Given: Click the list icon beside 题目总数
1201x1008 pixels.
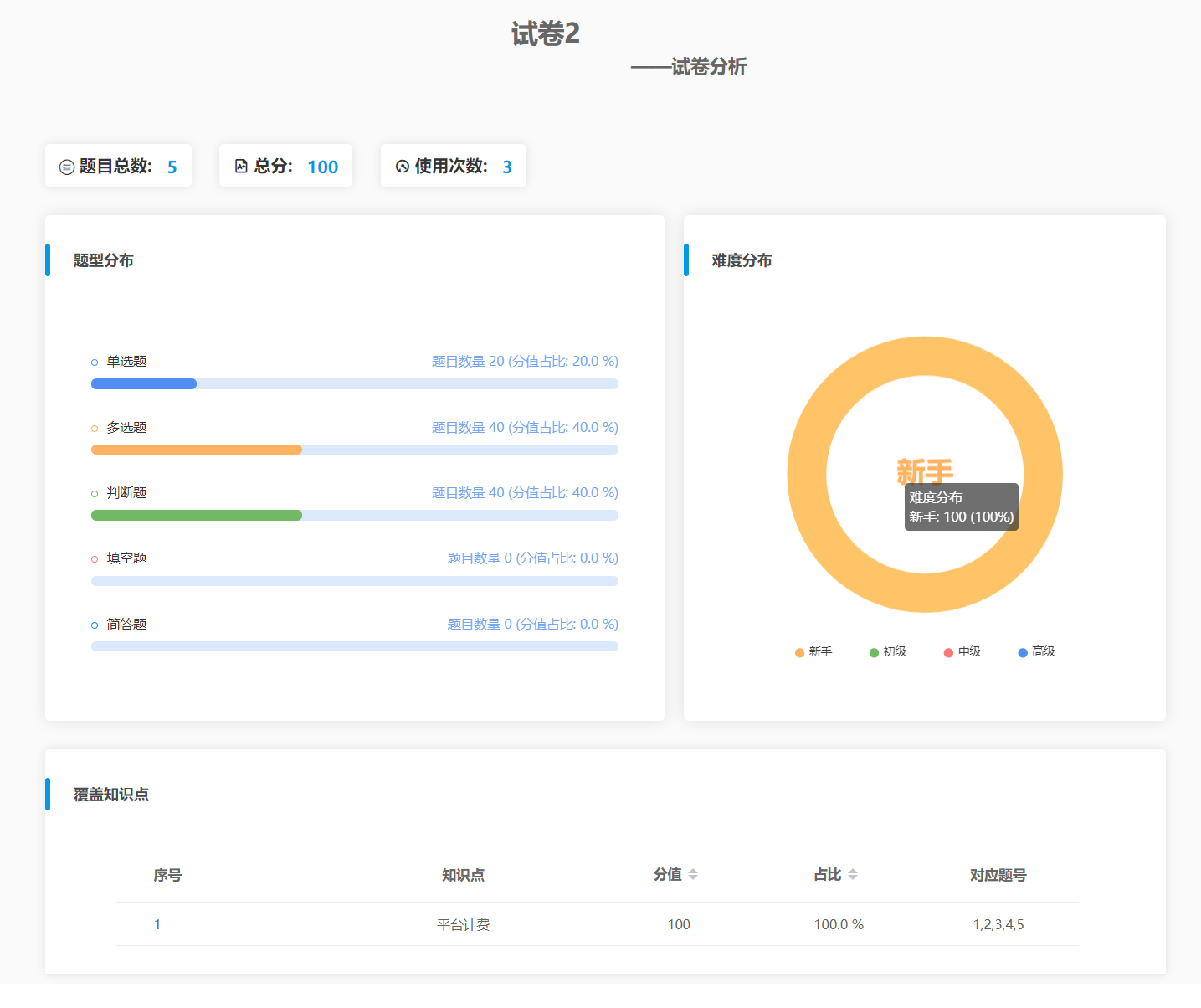Looking at the screenshot, I should (67, 167).
